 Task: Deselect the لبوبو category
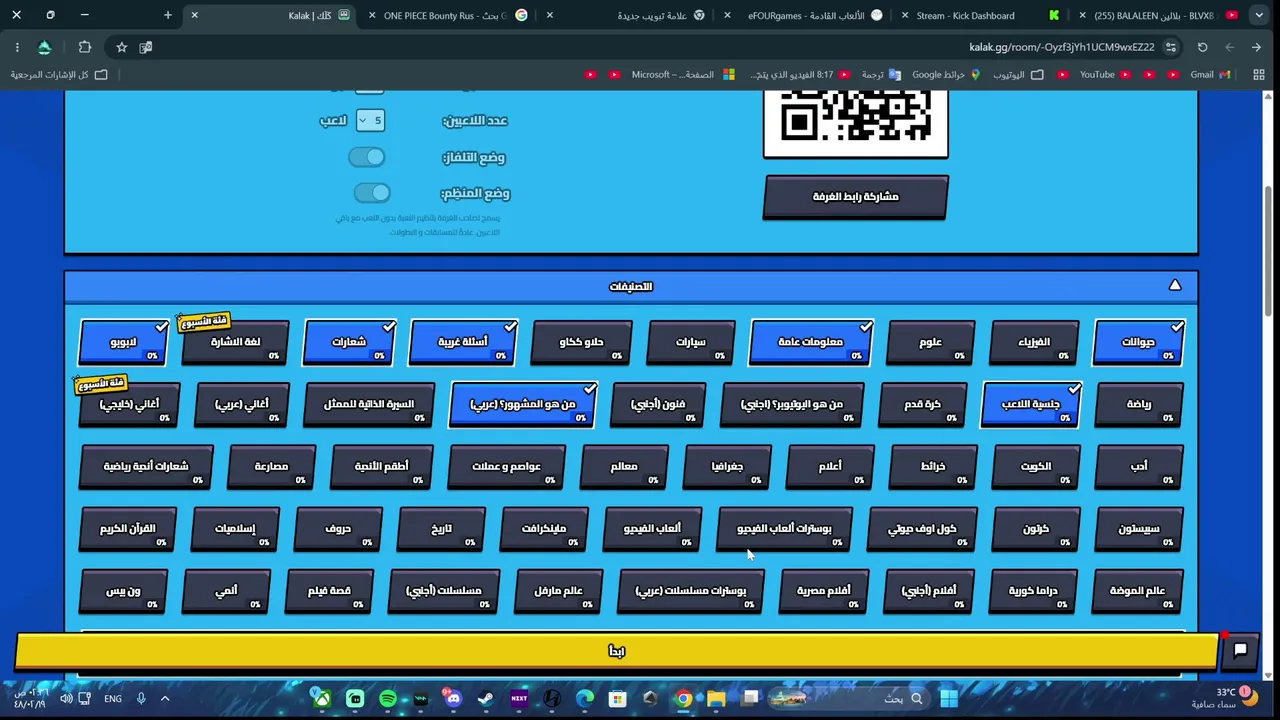point(124,342)
